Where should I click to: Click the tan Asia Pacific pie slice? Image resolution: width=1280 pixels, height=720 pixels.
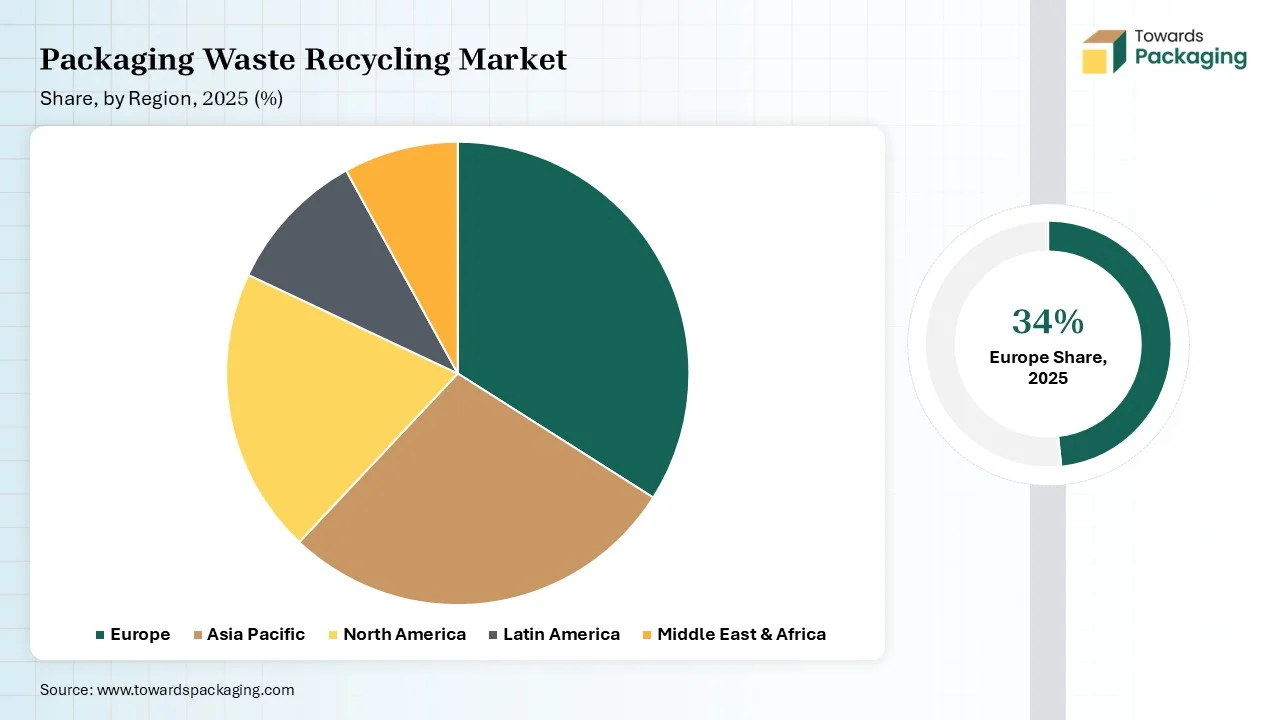(470, 500)
